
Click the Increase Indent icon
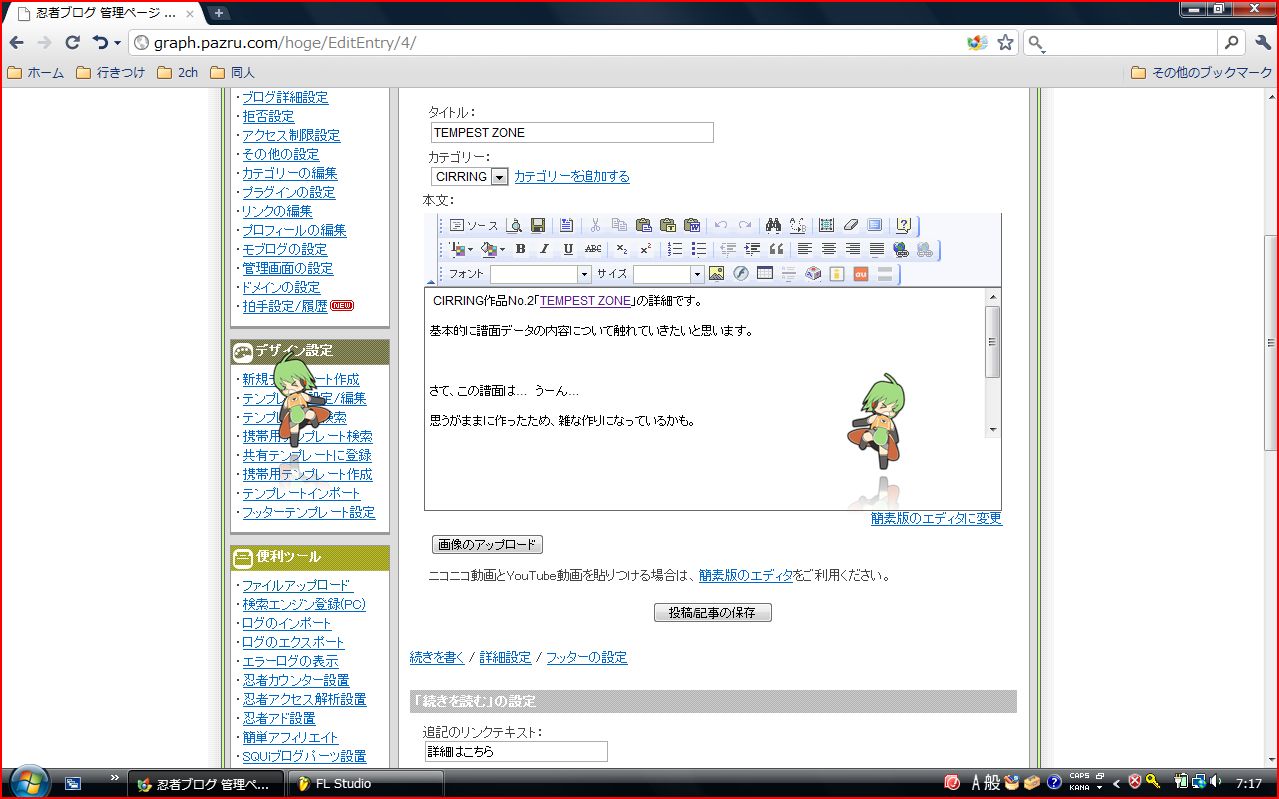752,249
